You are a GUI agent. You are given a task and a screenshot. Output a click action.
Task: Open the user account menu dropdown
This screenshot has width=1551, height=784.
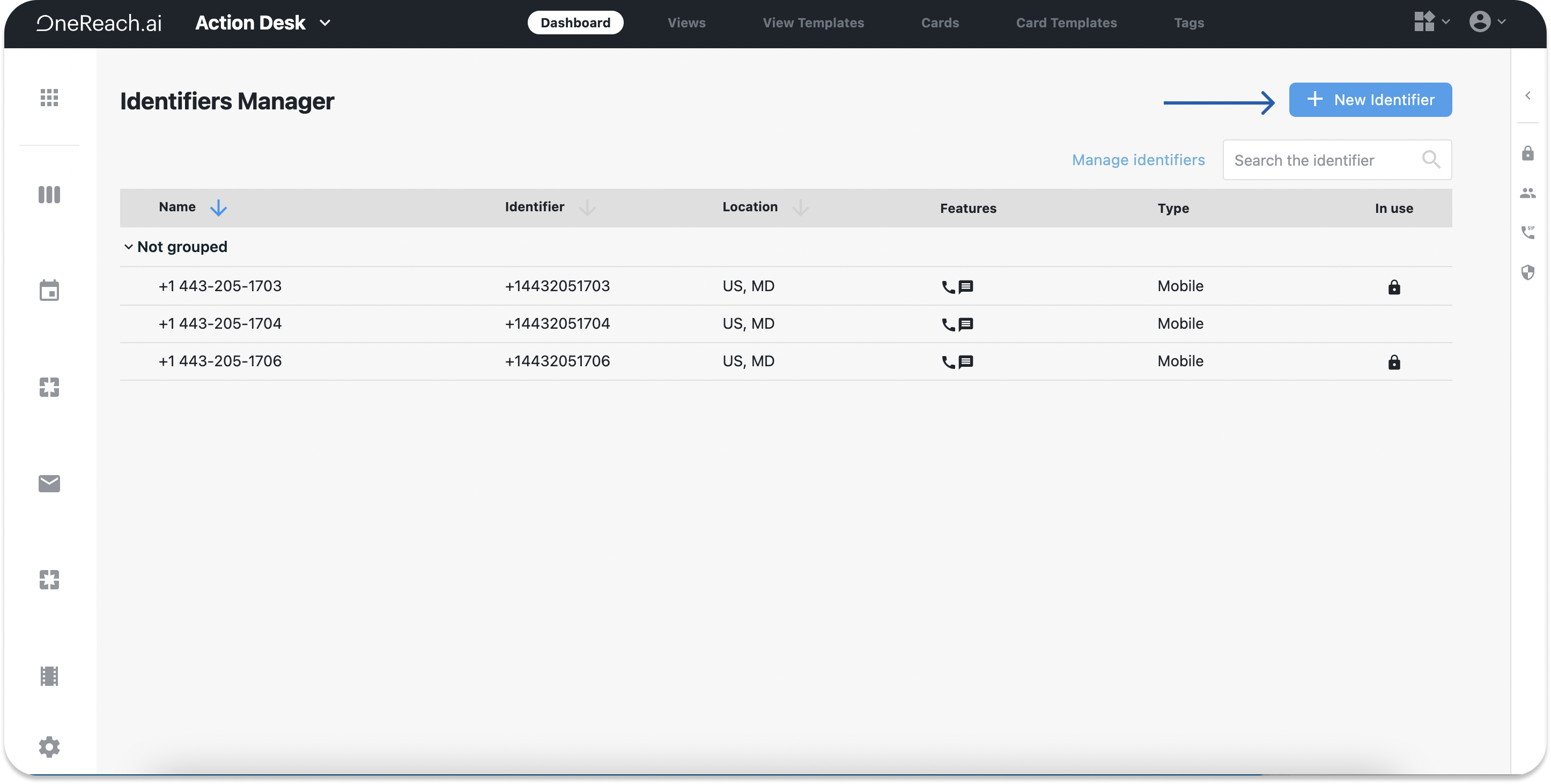1487,21
